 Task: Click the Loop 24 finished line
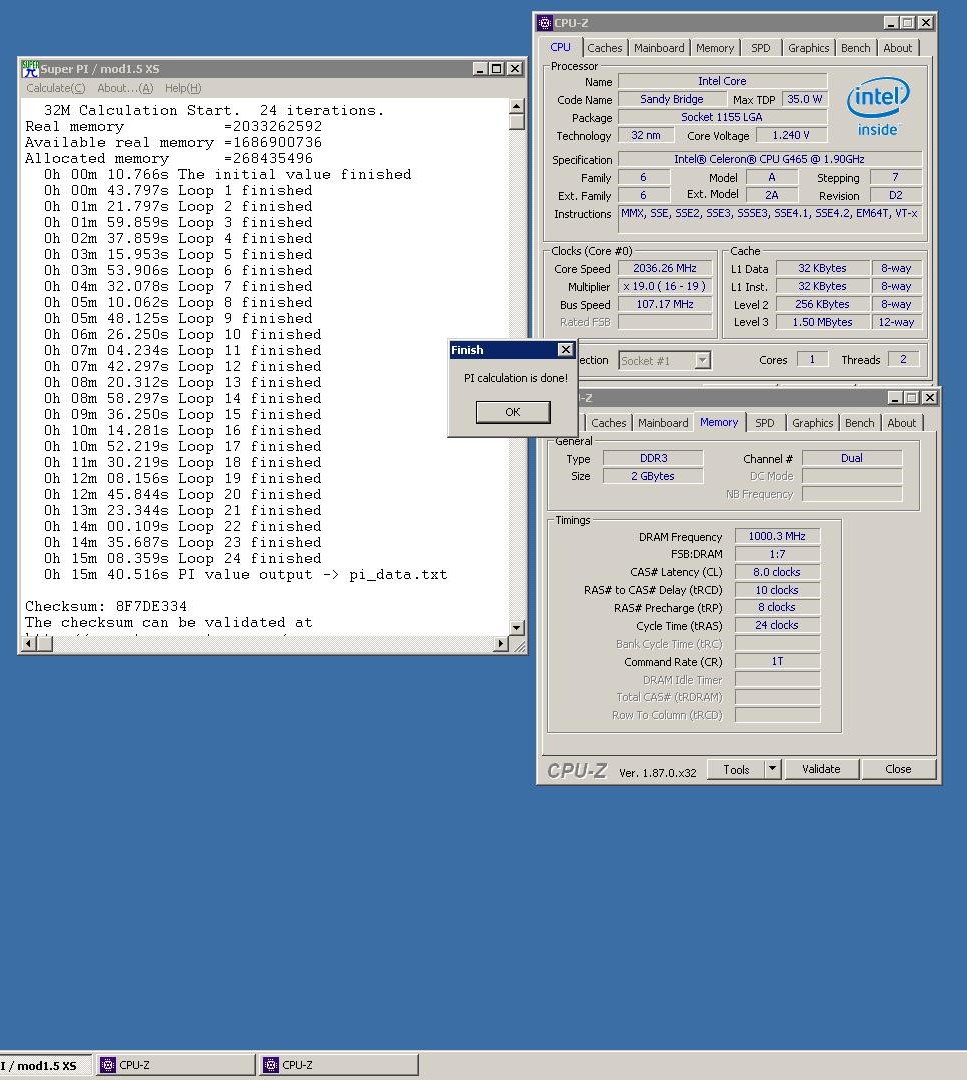tap(183, 559)
